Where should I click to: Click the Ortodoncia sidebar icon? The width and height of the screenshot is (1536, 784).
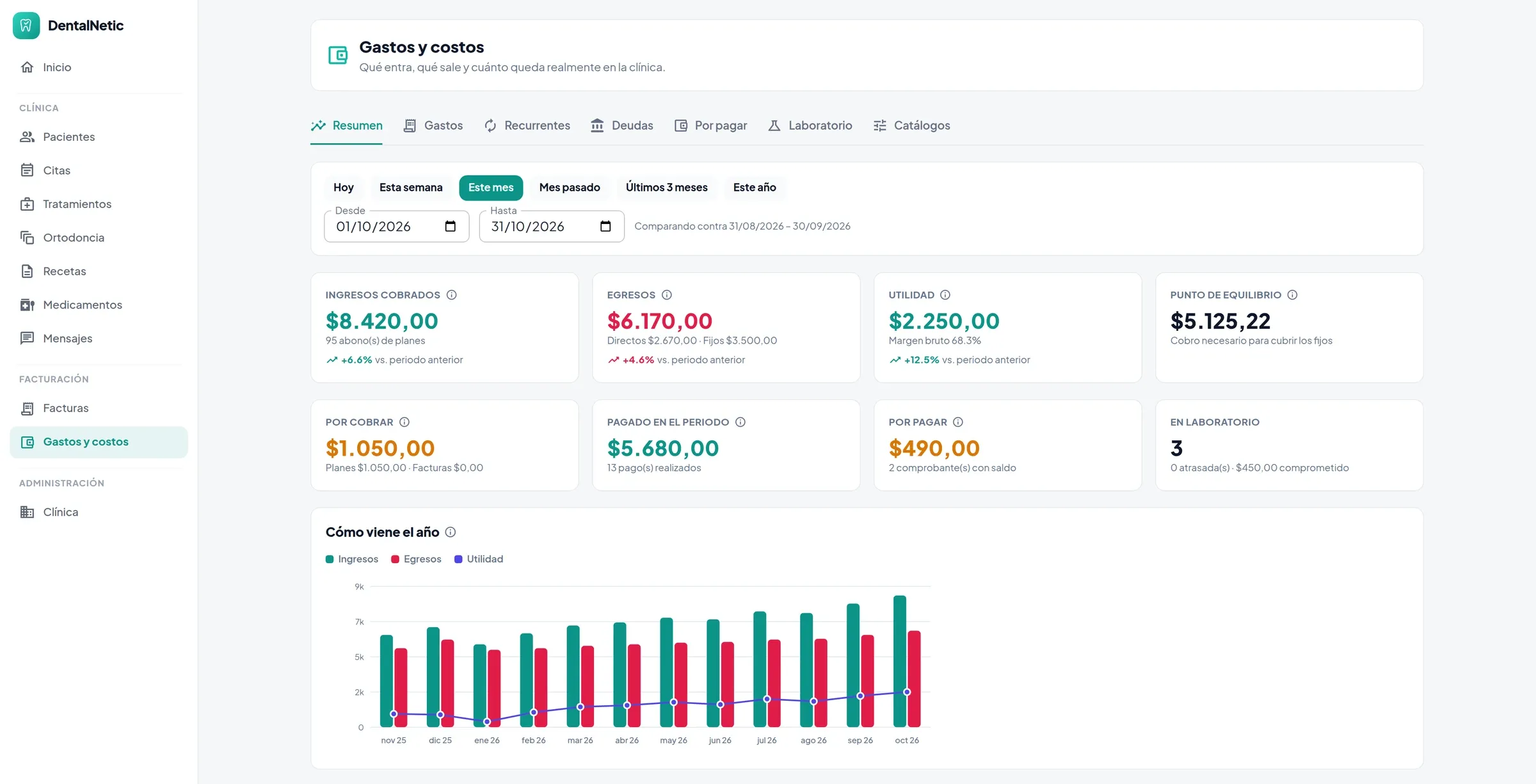(27, 237)
